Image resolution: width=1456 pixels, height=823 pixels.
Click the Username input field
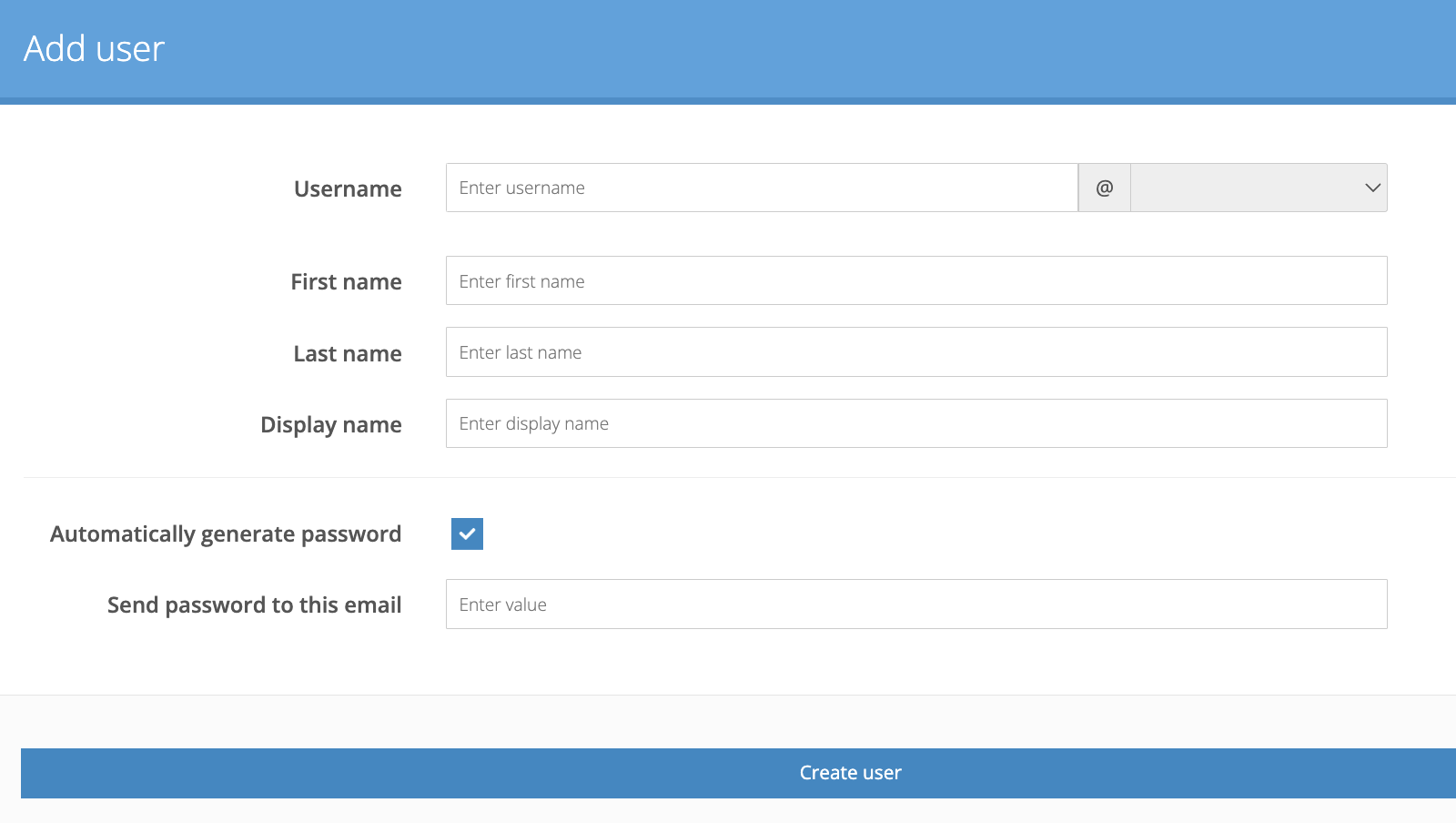pos(762,188)
